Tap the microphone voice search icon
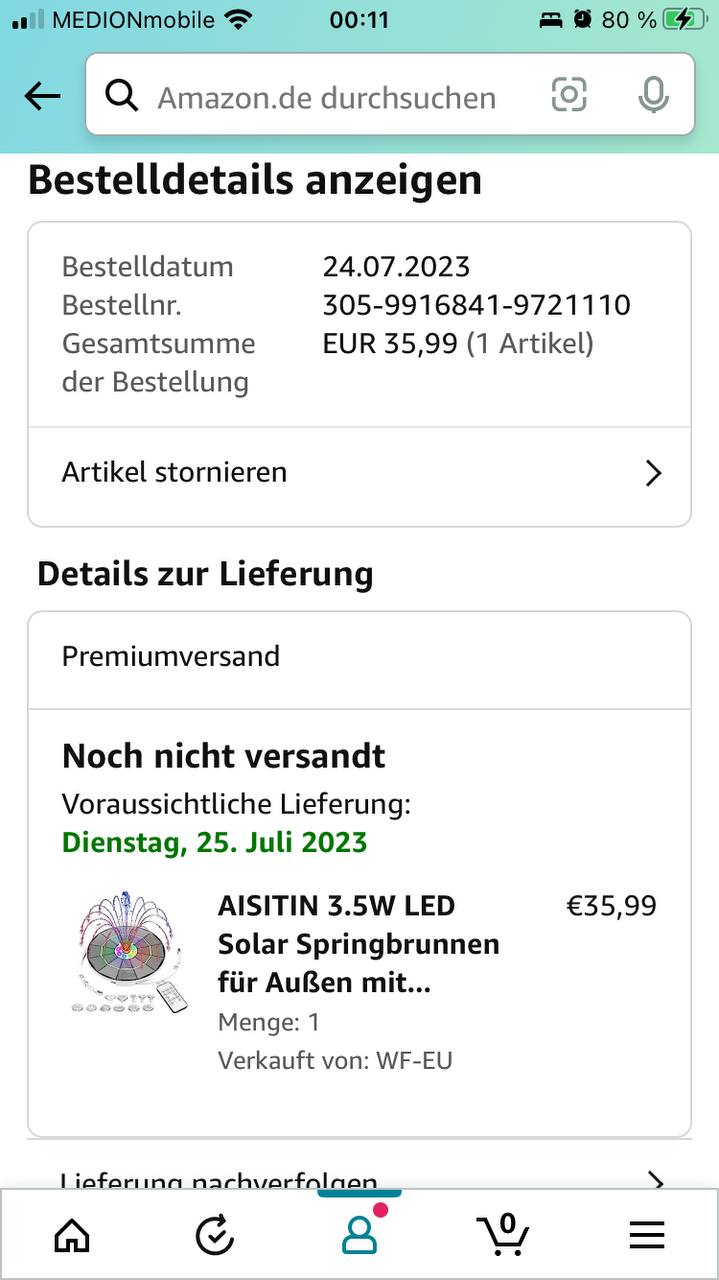 tap(653, 95)
